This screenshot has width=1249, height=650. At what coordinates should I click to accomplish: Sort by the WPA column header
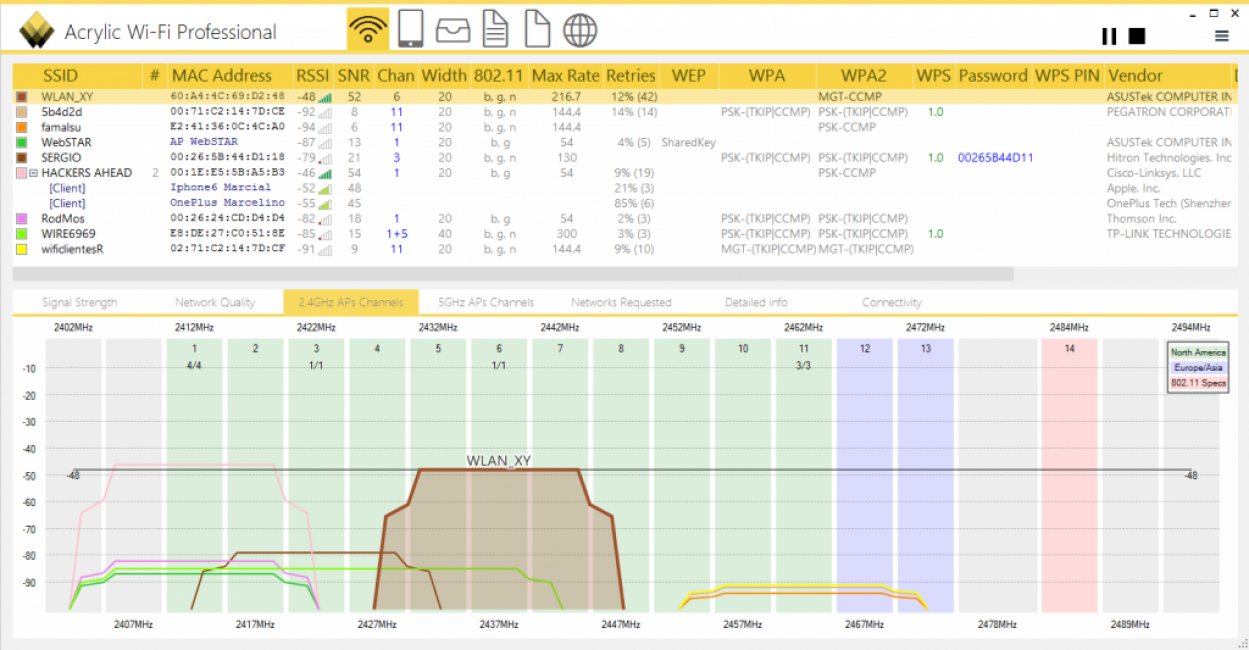tap(767, 75)
